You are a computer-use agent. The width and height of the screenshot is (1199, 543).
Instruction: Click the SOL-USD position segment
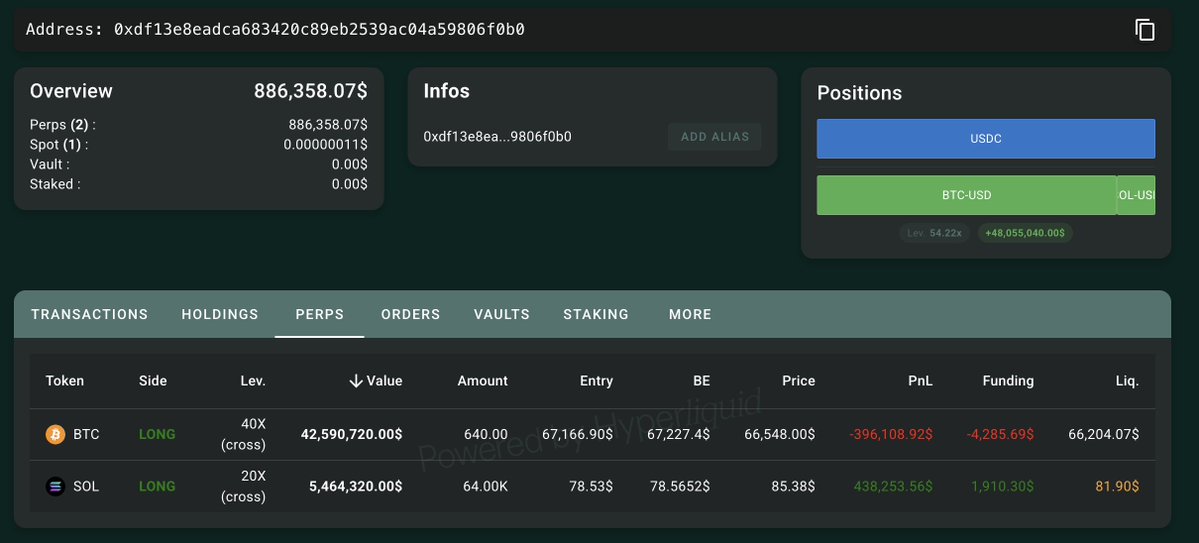[1136, 195]
